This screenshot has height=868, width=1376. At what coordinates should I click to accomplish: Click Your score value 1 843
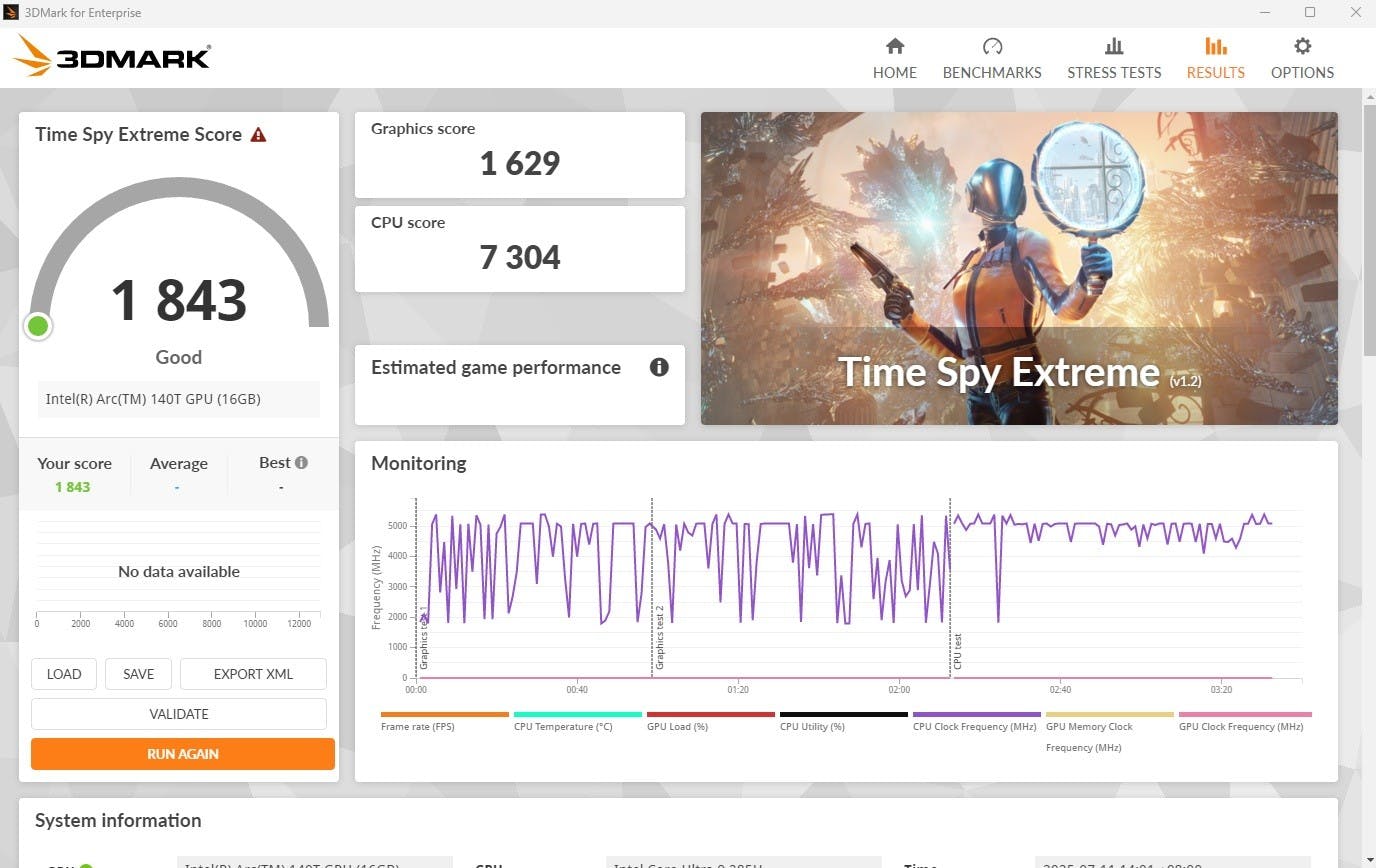(72, 487)
